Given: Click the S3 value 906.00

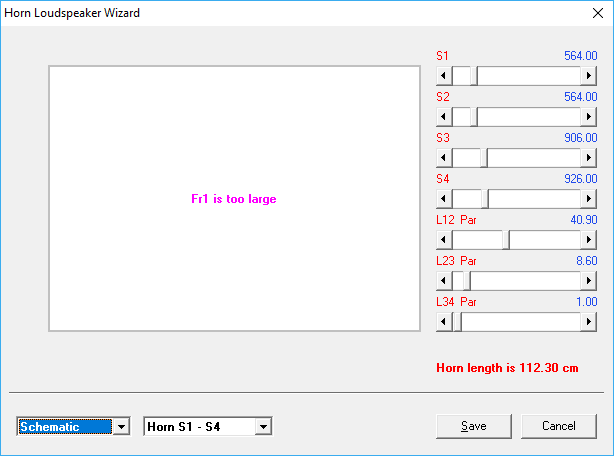Looking at the screenshot, I should (x=581, y=138).
